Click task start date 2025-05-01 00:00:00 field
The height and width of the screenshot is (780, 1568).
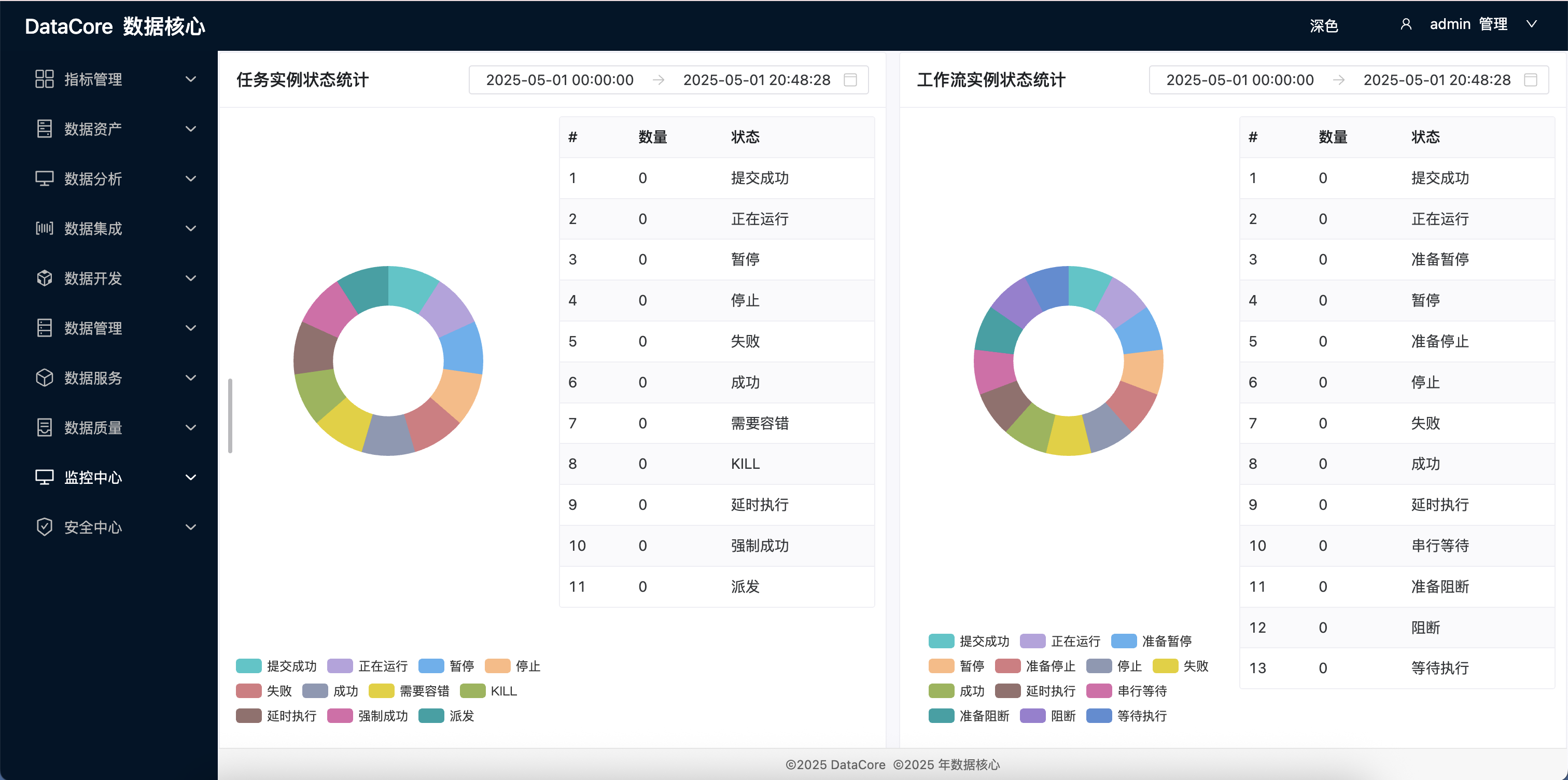pos(559,80)
